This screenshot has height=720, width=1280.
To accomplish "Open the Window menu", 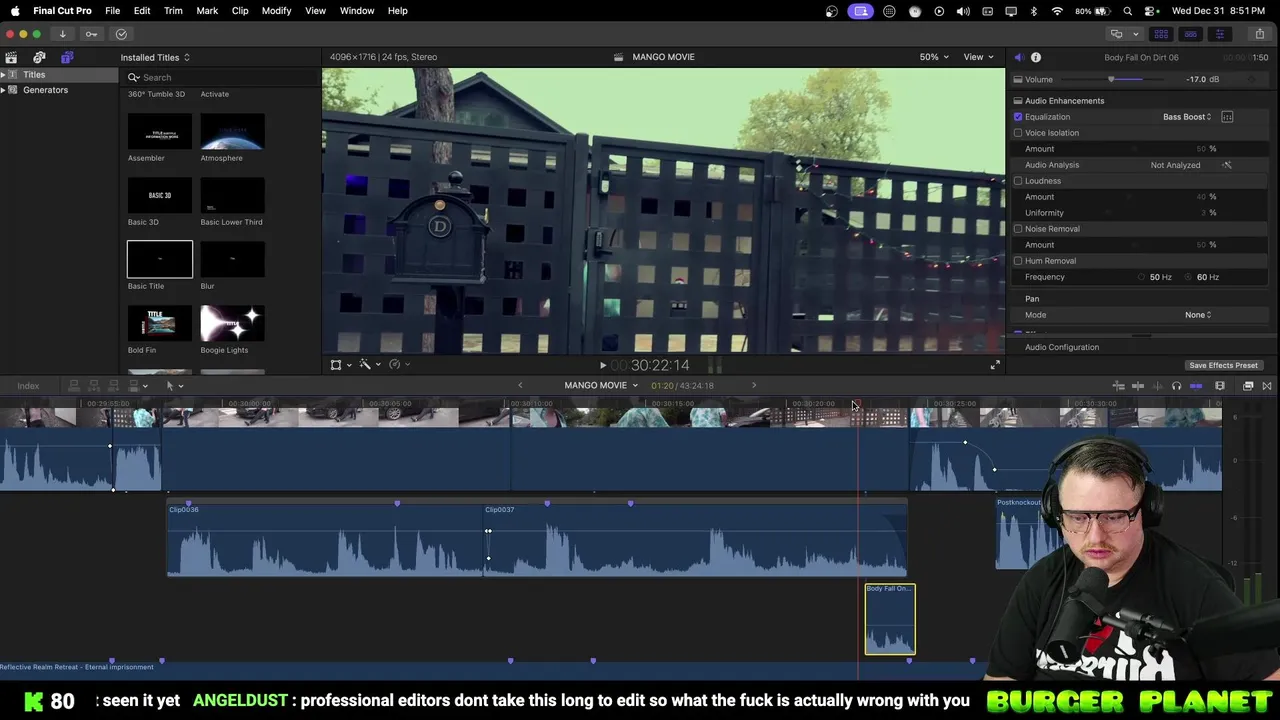I will (357, 11).
